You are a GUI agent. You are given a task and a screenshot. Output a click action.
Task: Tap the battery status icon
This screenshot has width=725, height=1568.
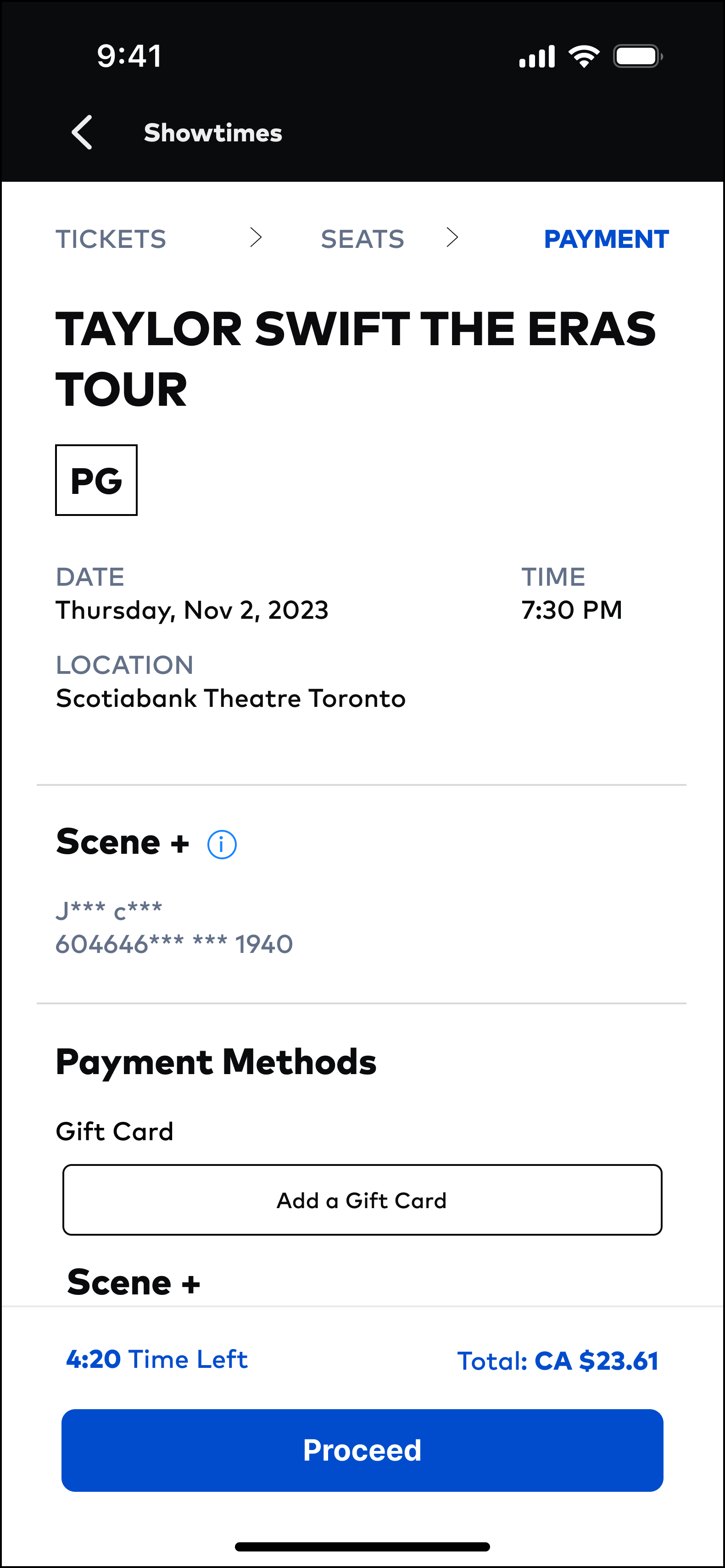[637, 56]
